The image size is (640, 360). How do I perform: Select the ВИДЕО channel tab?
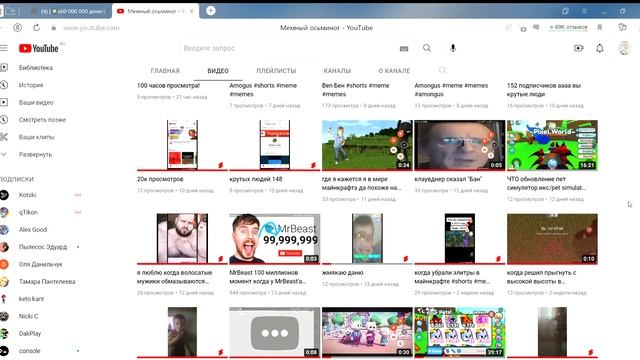click(x=218, y=71)
